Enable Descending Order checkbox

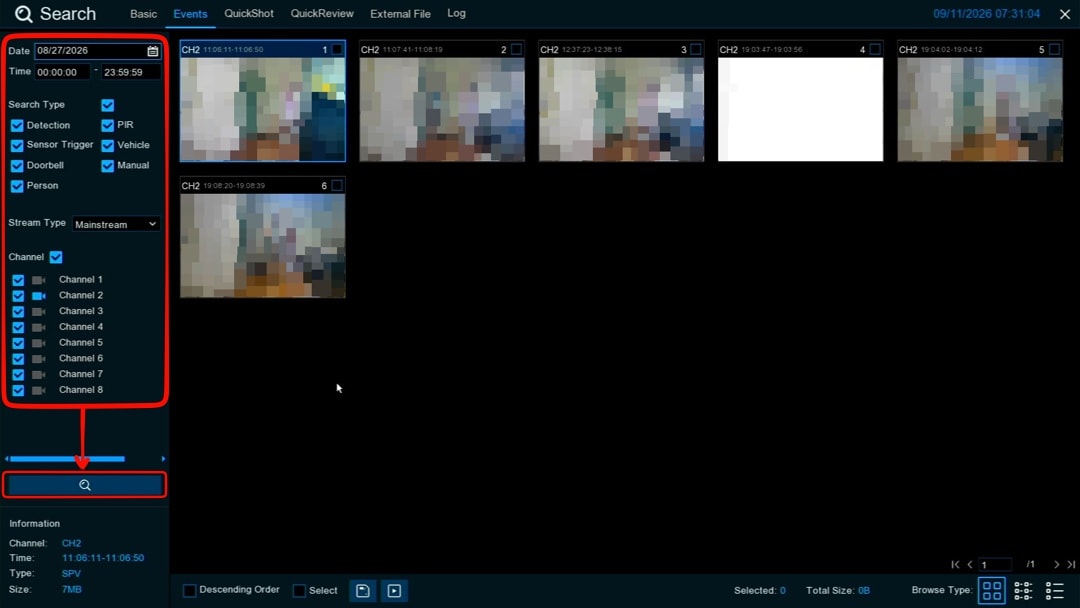pyautogui.click(x=189, y=590)
